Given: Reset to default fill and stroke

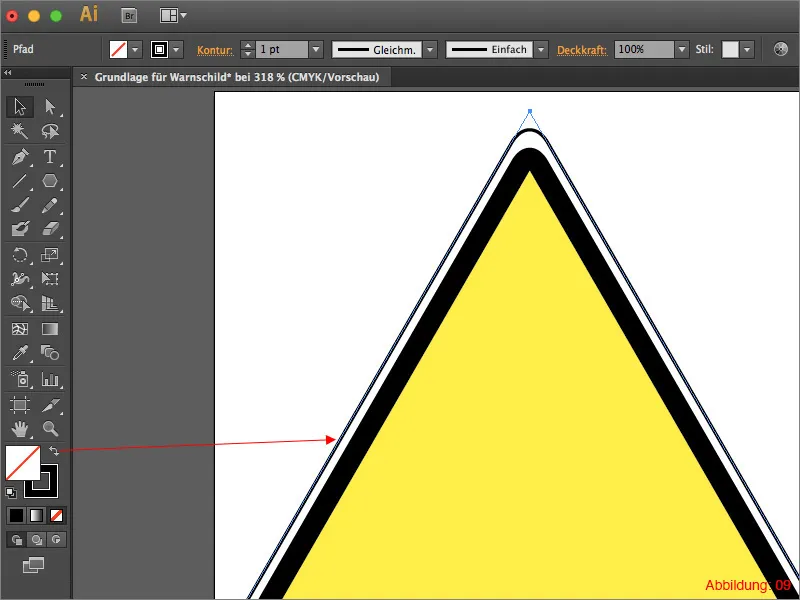Looking at the screenshot, I should pyautogui.click(x=11, y=493).
